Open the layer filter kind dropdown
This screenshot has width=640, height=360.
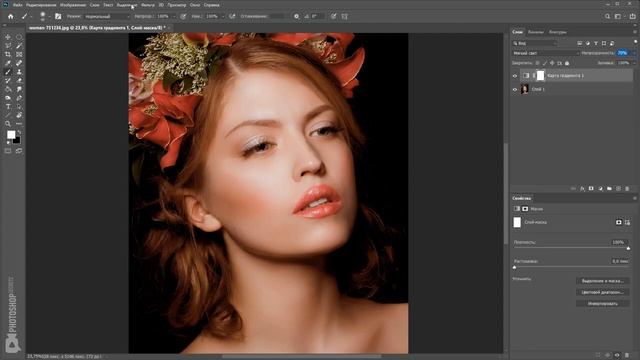tap(534, 43)
